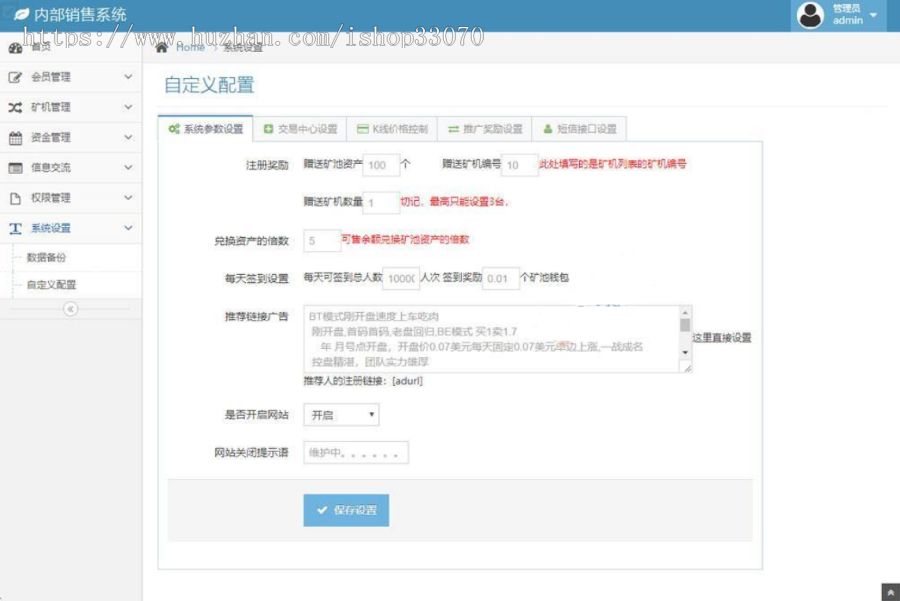Open the 是否开启网站 dropdown
Image resolution: width=900 pixels, height=601 pixels.
340,414
